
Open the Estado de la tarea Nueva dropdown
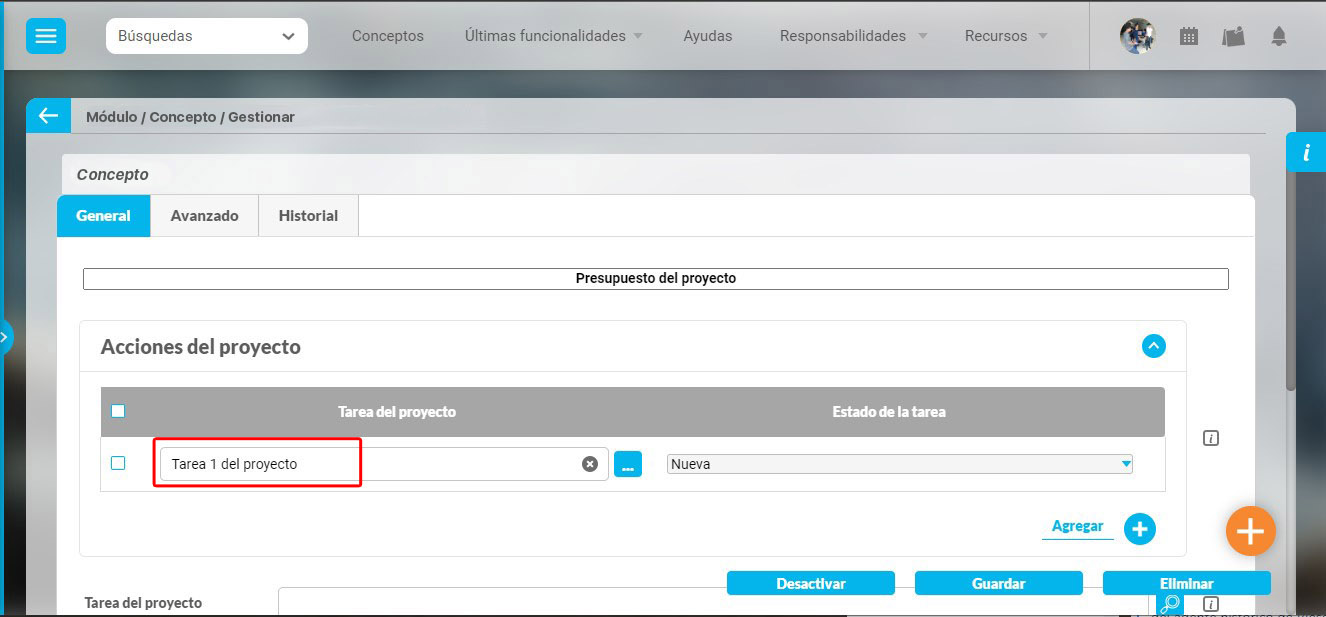pos(899,464)
